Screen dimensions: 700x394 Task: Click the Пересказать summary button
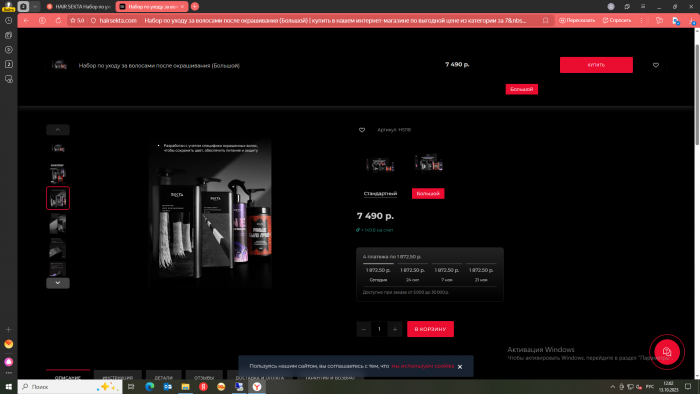pos(577,21)
